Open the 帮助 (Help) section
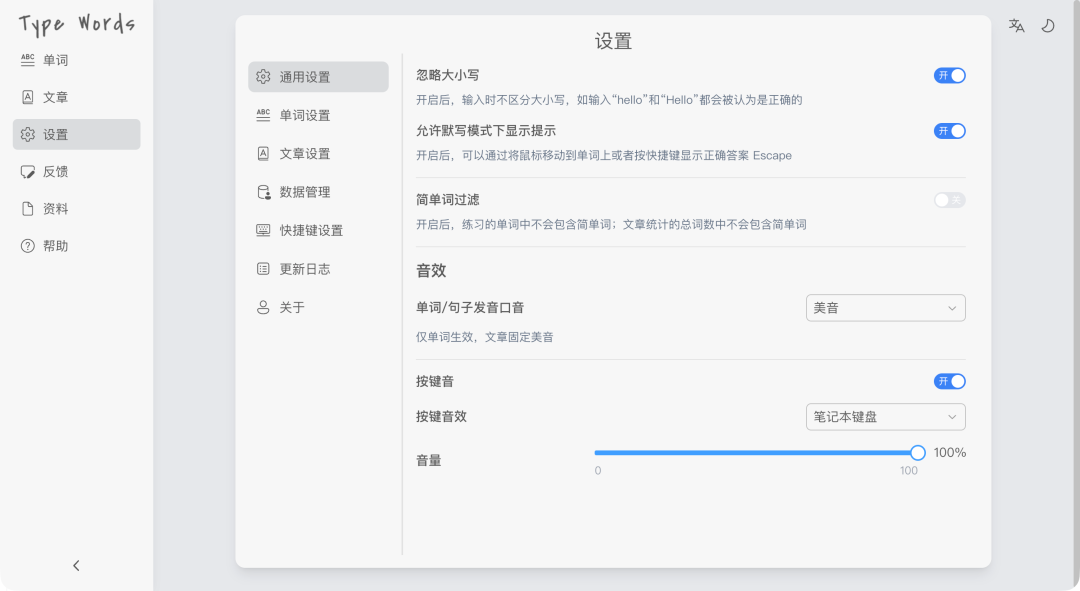 pyautogui.click(x=45, y=245)
